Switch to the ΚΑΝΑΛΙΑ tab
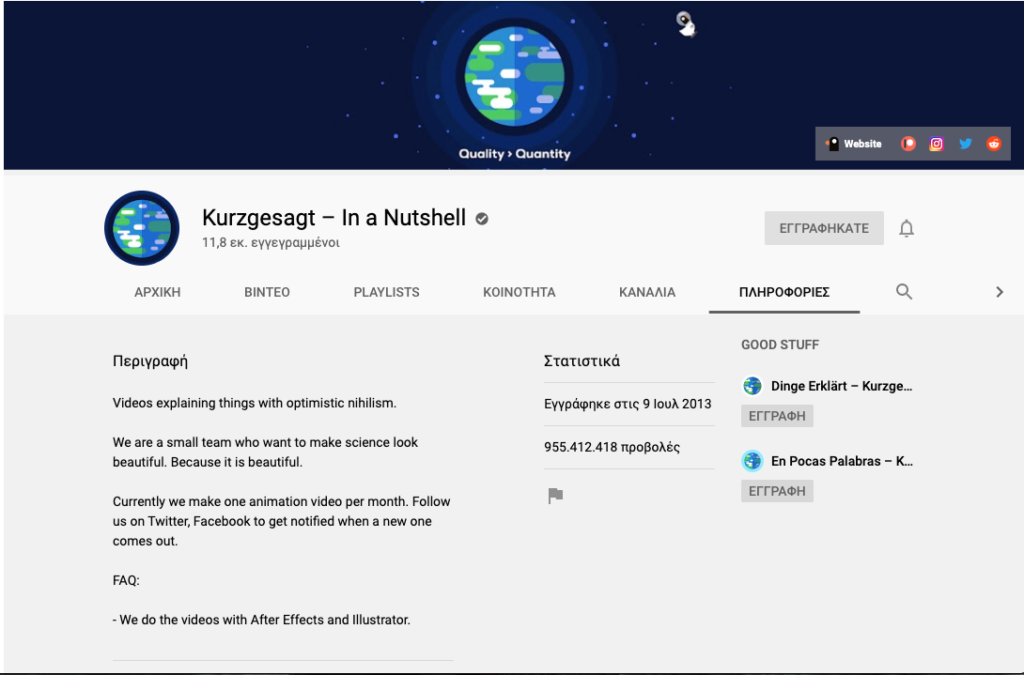 point(647,292)
